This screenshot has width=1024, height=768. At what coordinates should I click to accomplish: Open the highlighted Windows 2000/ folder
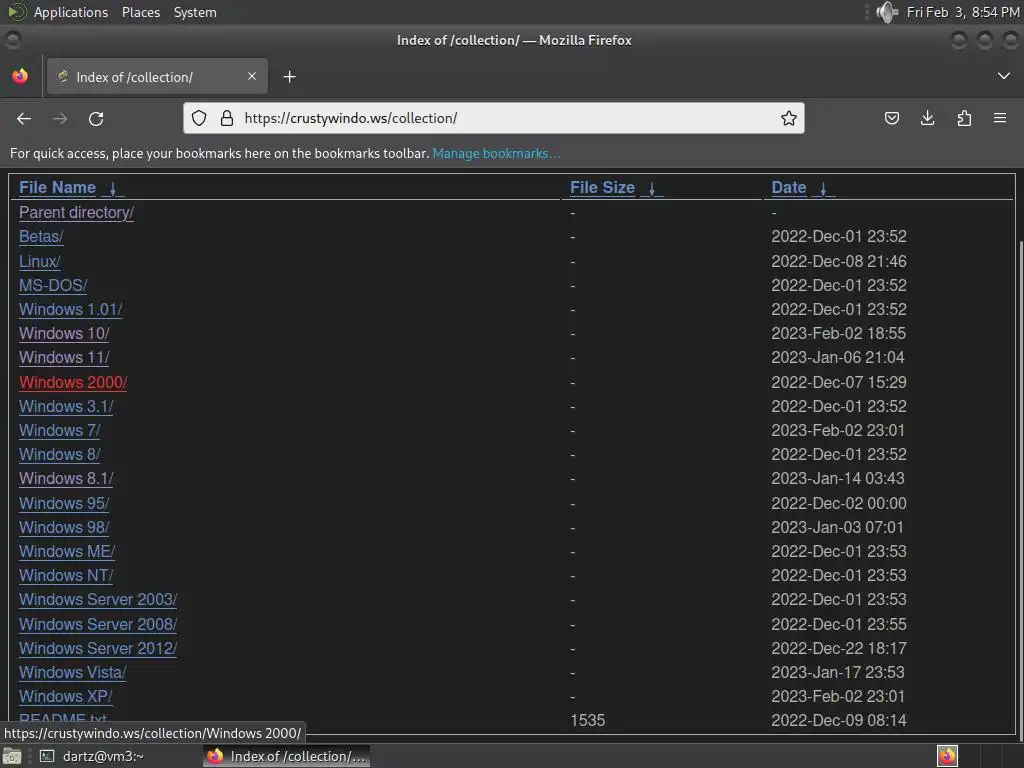73,382
